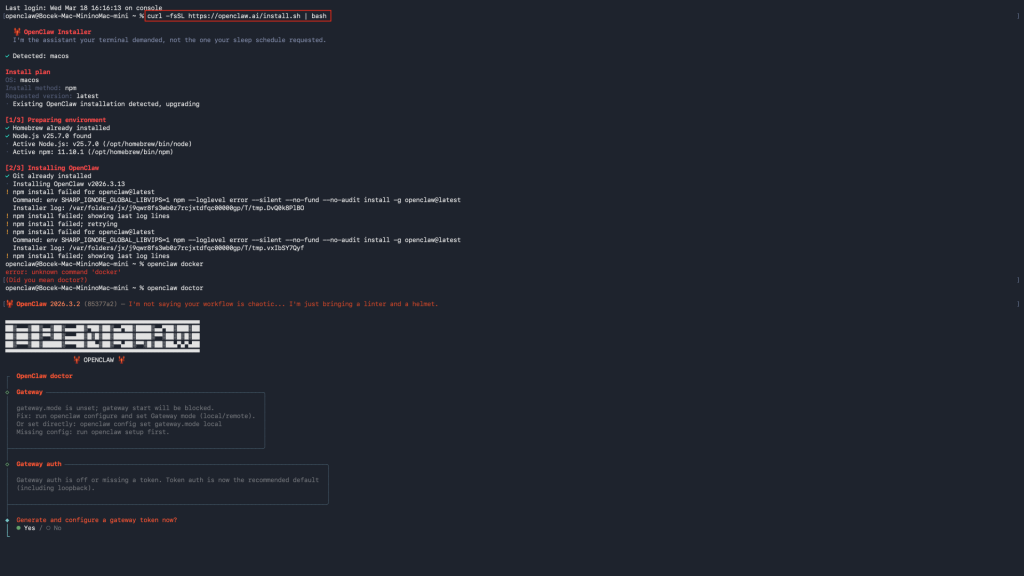Click Gateway auth is off or missing message
The image size is (1024, 576).
167,484
